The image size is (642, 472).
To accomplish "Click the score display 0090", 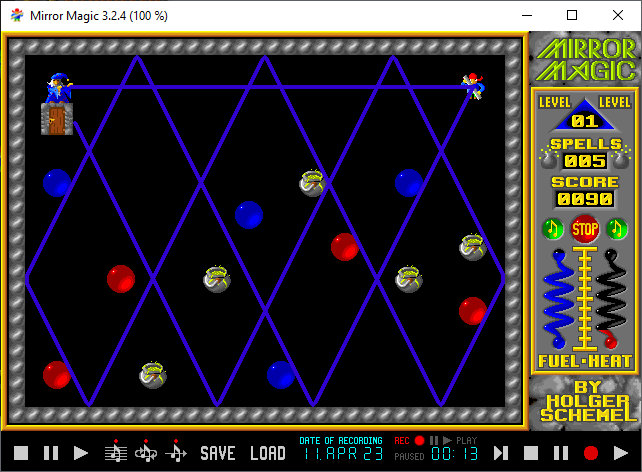I will [x=585, y=199].
